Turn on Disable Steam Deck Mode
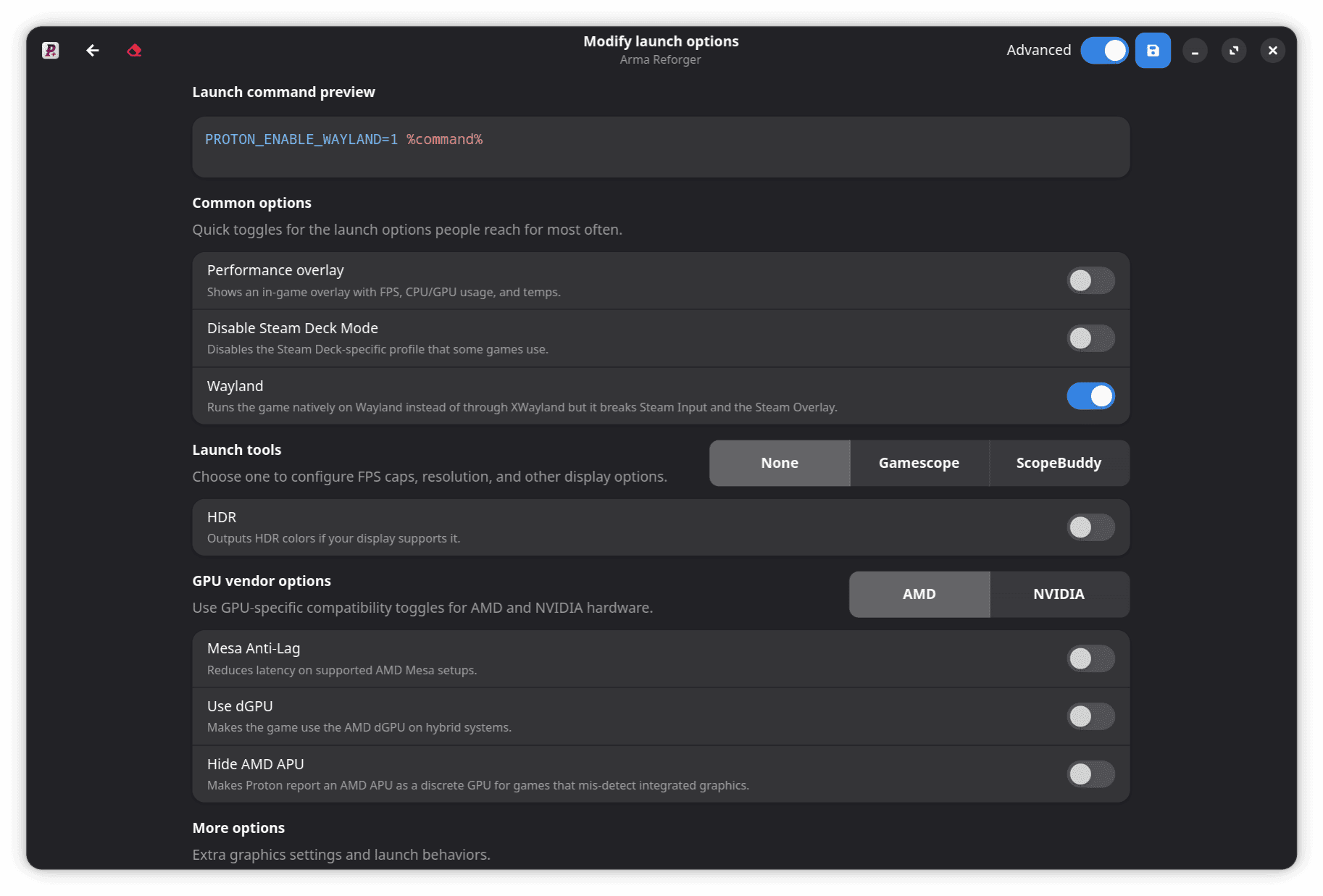 (x=1090, y=338)
